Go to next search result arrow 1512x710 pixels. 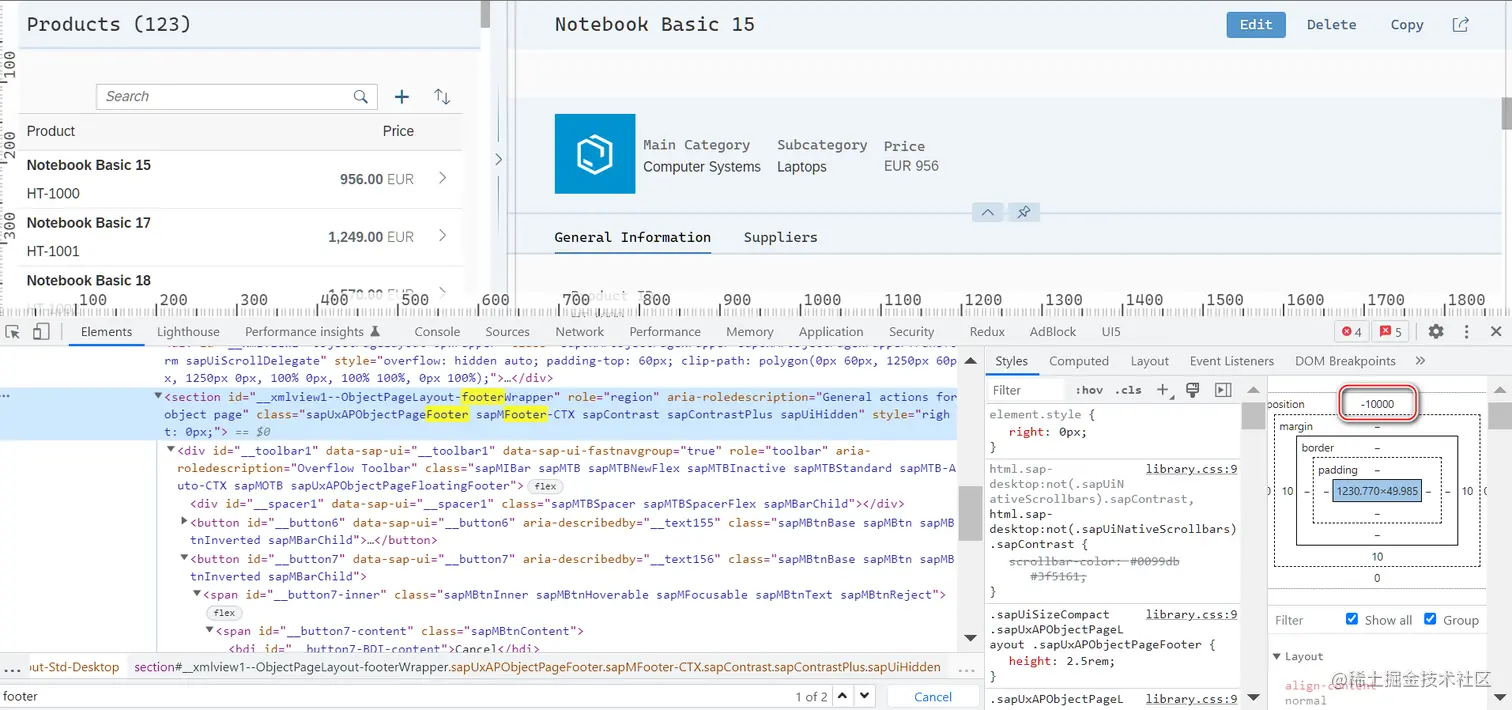(x=867, y=696)
